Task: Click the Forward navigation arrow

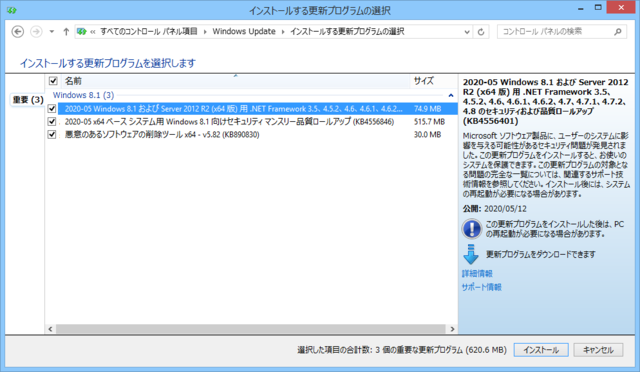Action: [x=36, y=31]
